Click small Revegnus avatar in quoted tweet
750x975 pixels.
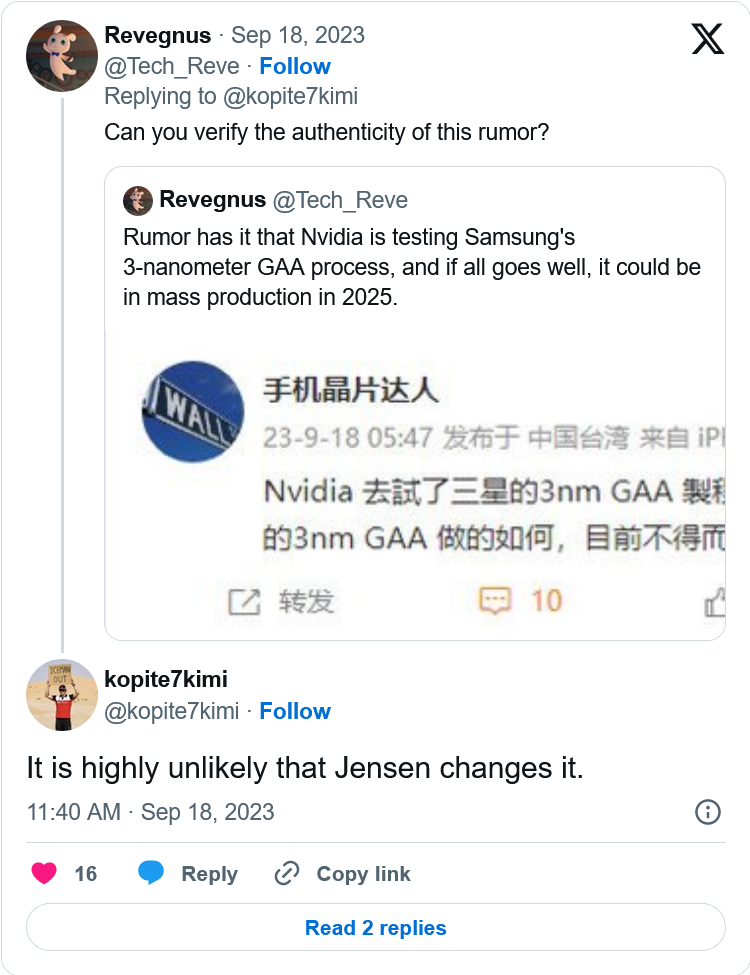pyautogui.click(x=138, y=200)
